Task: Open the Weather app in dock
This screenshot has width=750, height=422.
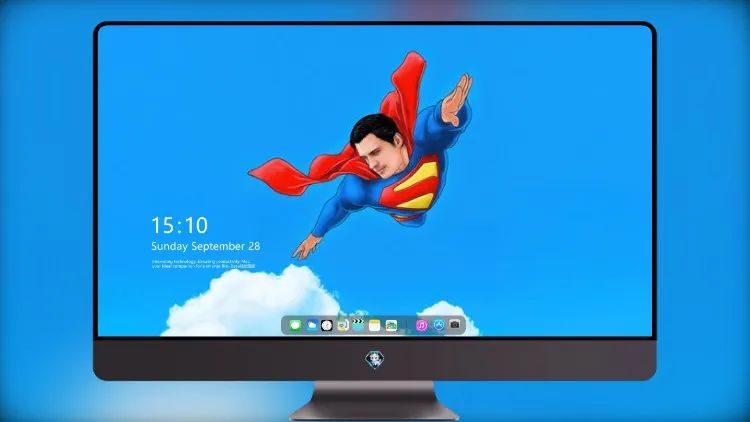Action: coord(311,325)
